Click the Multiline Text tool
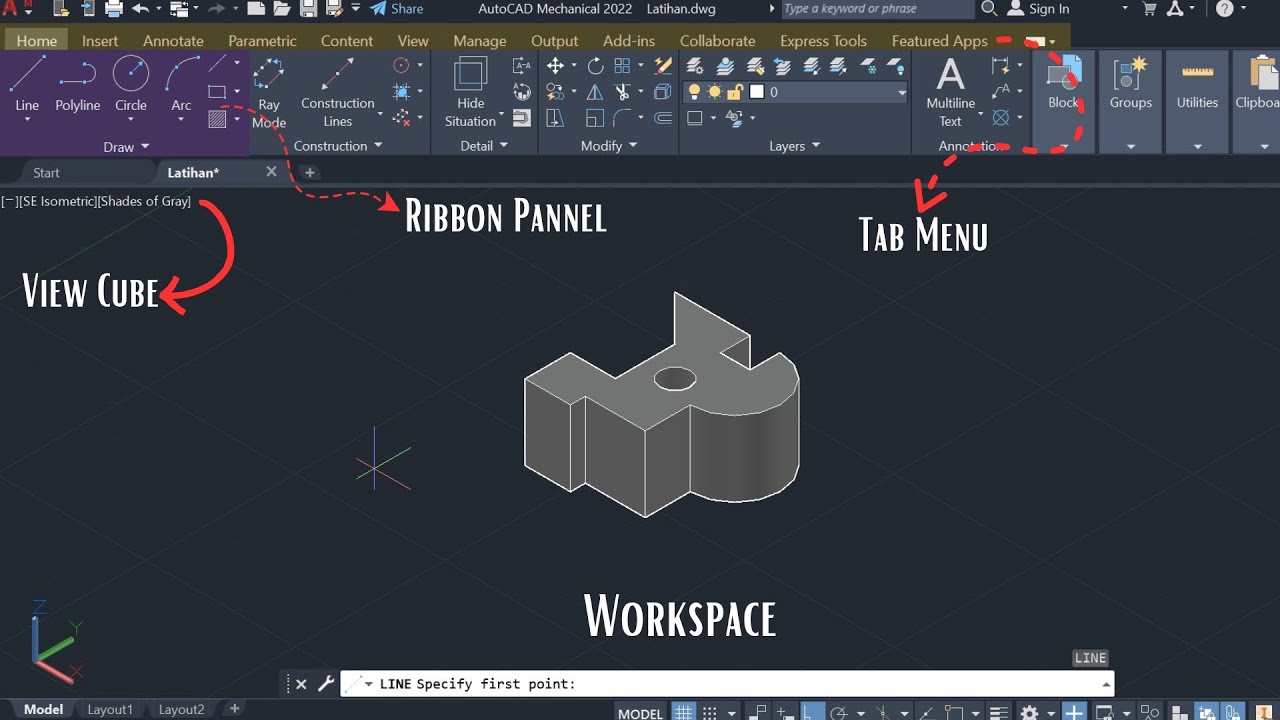 pos(950,92)
